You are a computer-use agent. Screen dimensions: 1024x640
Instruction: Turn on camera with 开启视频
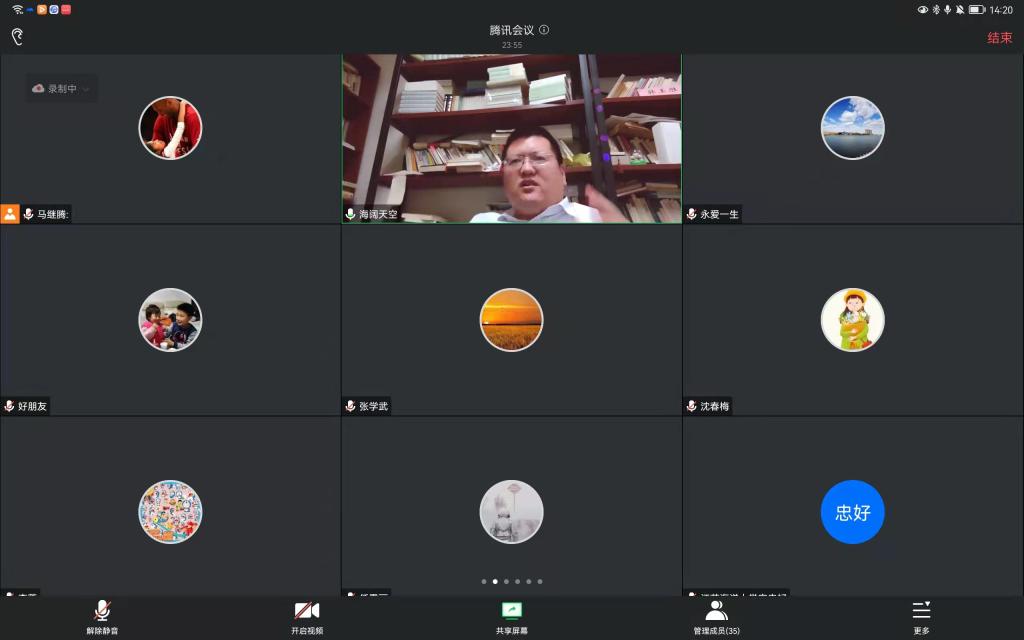point(307,610)
